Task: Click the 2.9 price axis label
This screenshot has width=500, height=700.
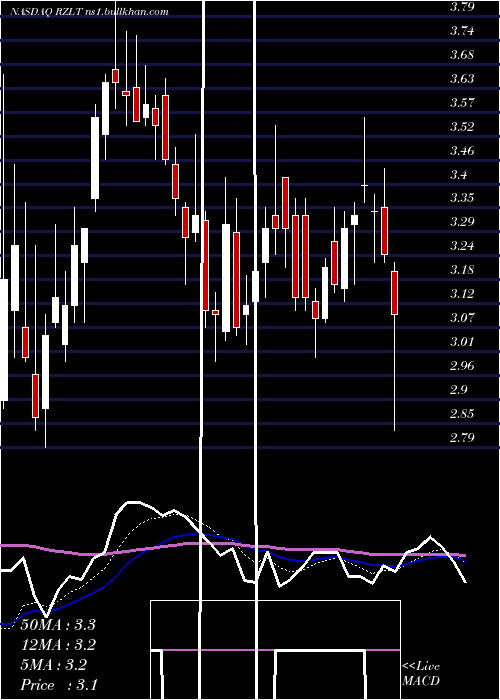Action: coord(459,390)
